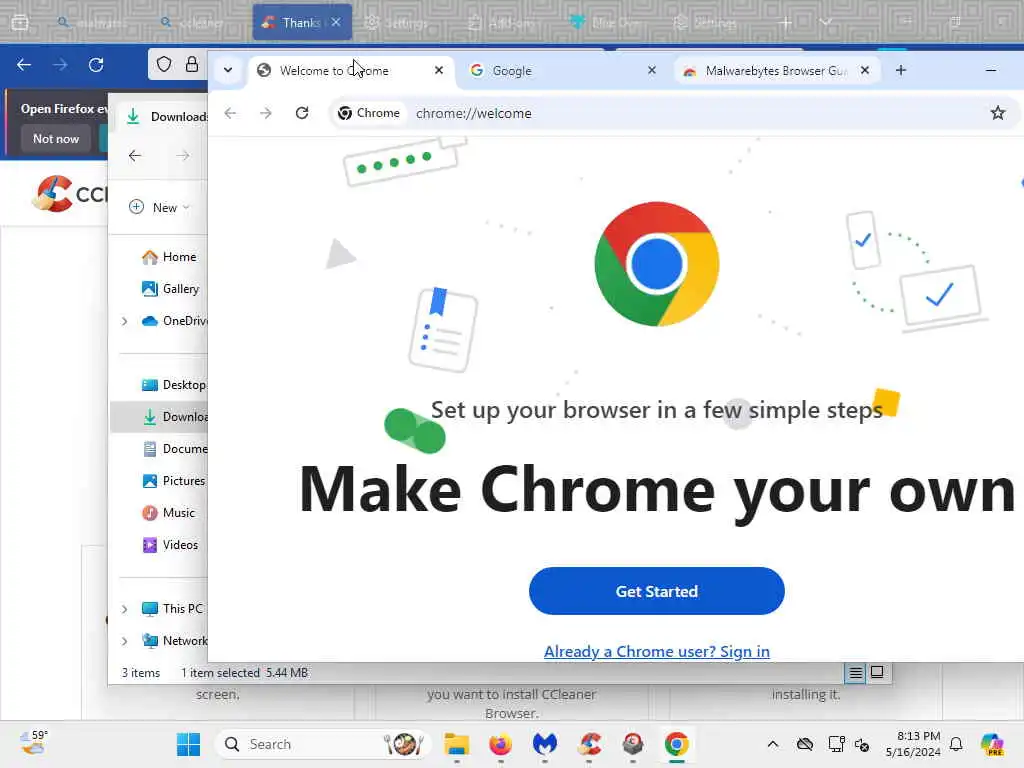Switch to the Welcome to Chrome tab

353,70
